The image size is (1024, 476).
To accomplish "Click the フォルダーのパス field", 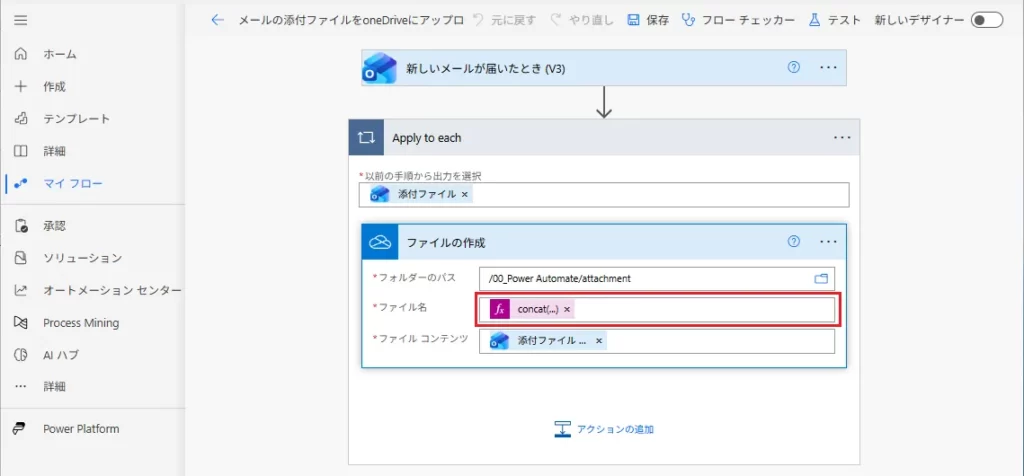I will [x=656, y=278].
